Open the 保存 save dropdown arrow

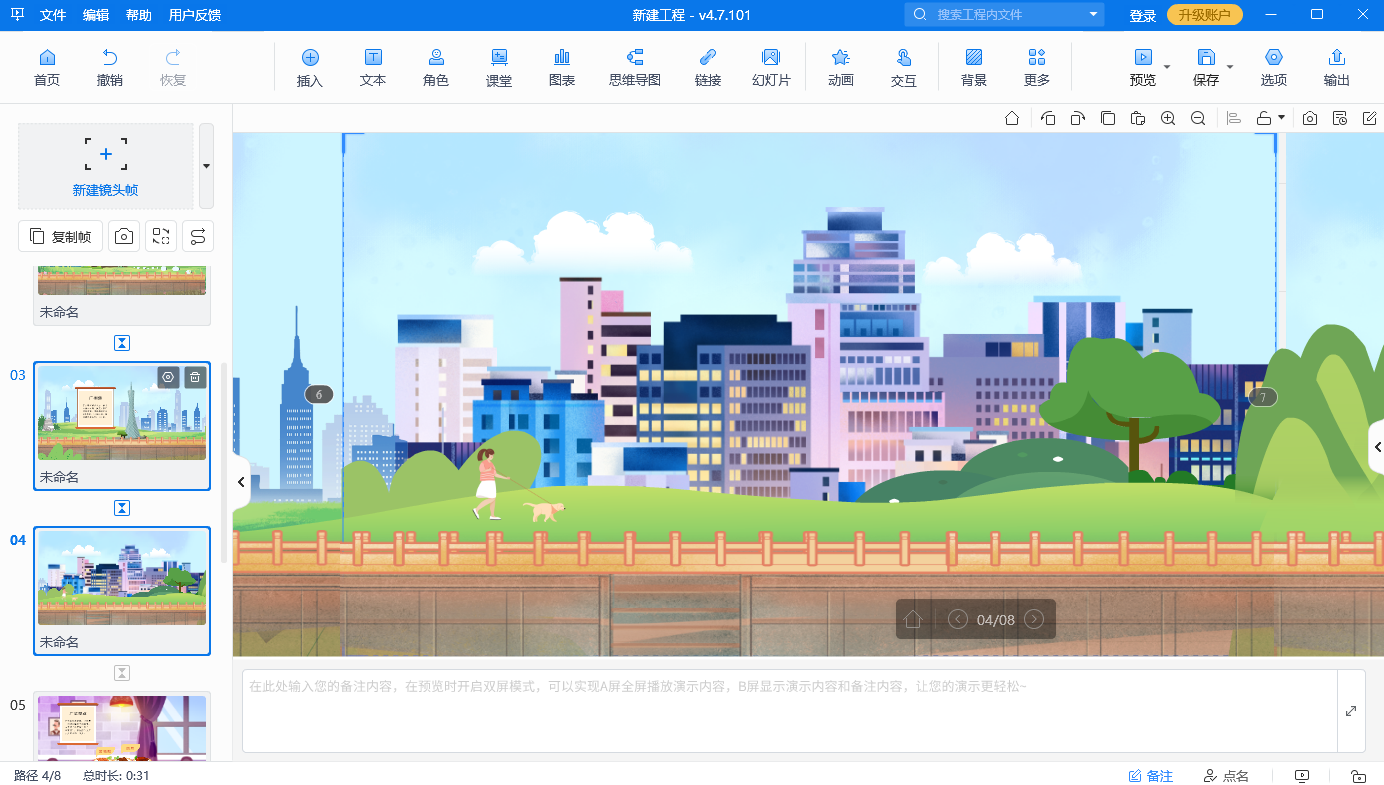(1230, 66)
